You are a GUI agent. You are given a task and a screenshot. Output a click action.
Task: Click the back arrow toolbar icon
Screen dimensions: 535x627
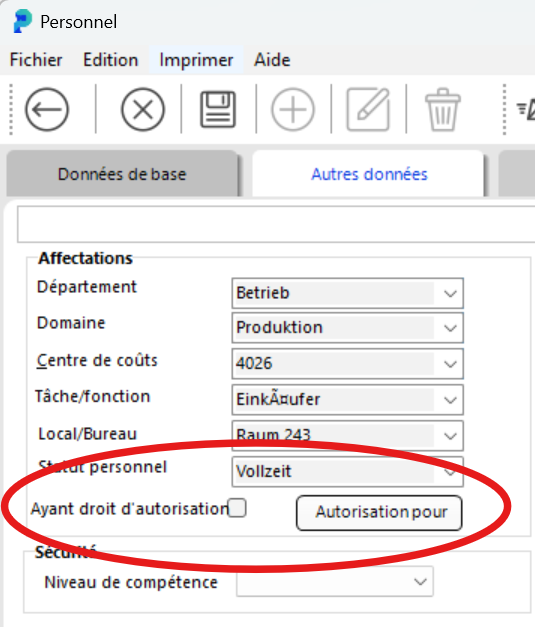tap(47, 109)
